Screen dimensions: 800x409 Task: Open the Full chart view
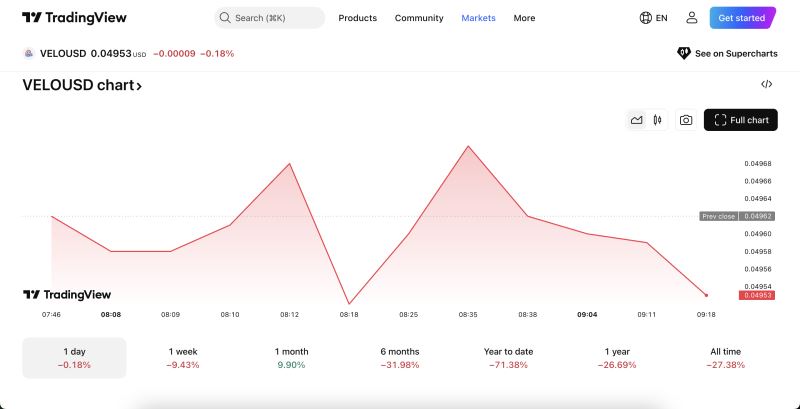coord(741,120)
